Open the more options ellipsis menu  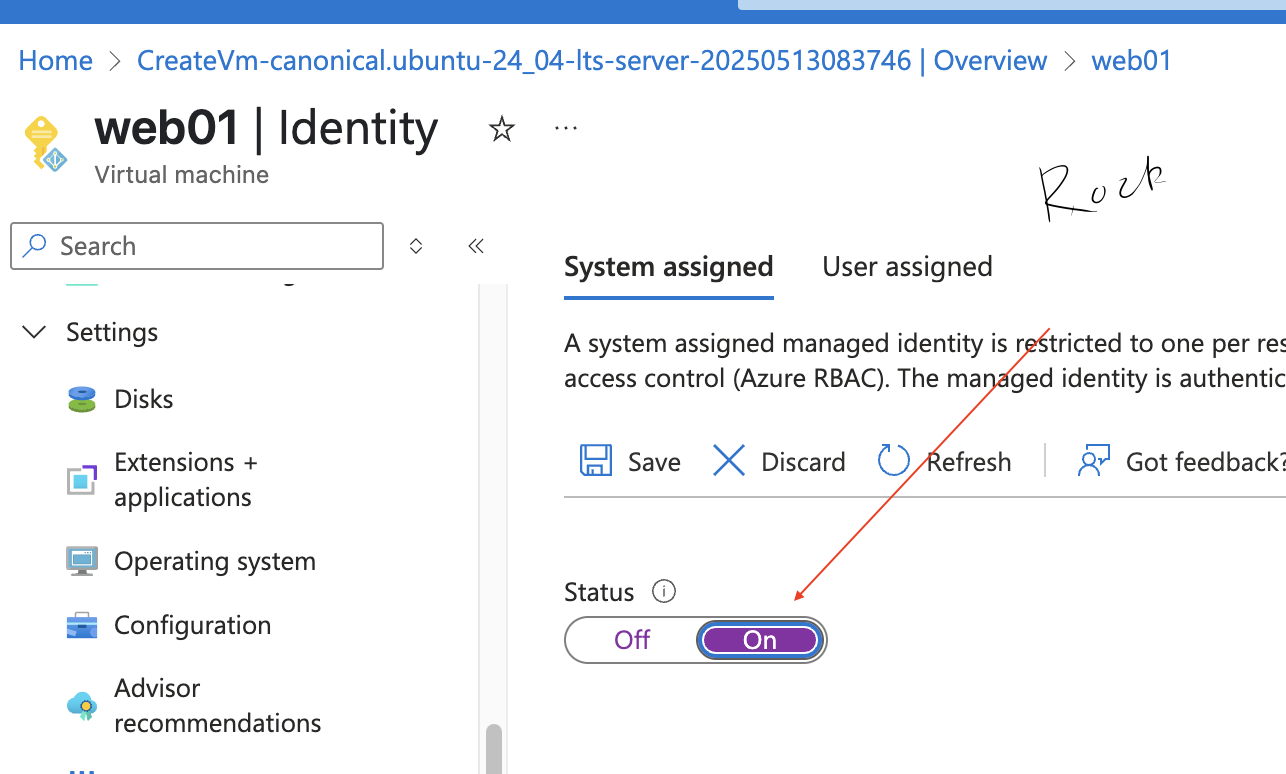(566, 128)
